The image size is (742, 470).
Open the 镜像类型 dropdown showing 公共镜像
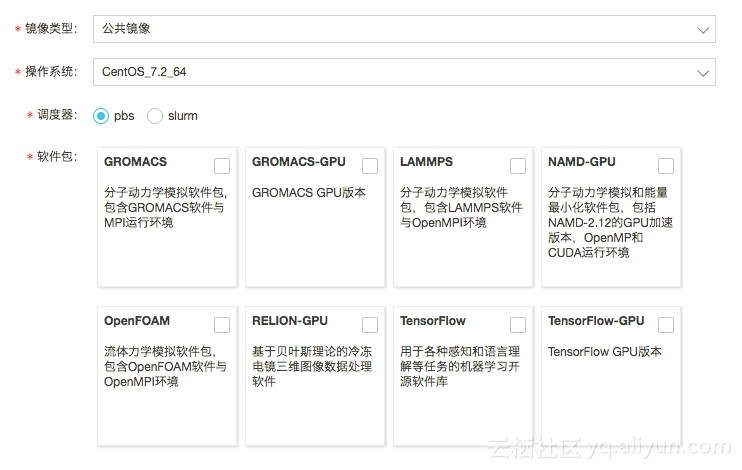coord(404,29)
